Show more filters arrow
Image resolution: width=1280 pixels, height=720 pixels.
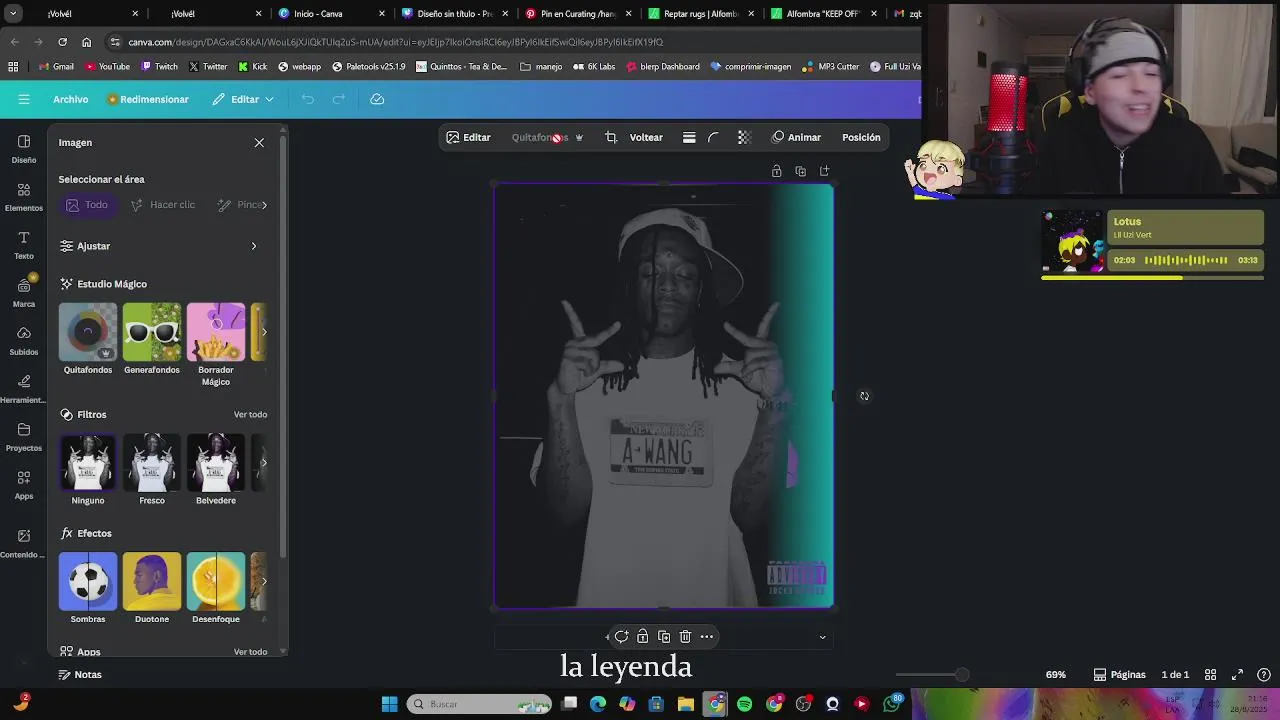click(264, 462)
